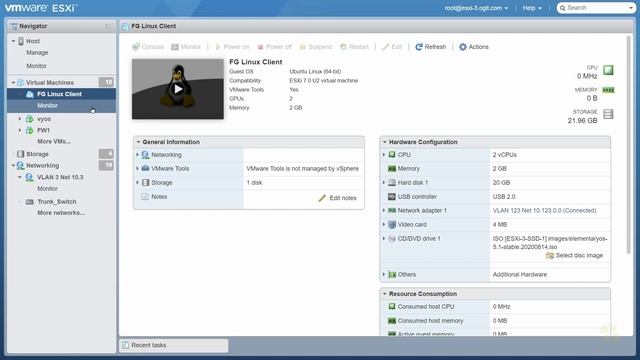
Task: Click the CPU usage summary icon
Action: pyautogui.click(x=608, y=70)
